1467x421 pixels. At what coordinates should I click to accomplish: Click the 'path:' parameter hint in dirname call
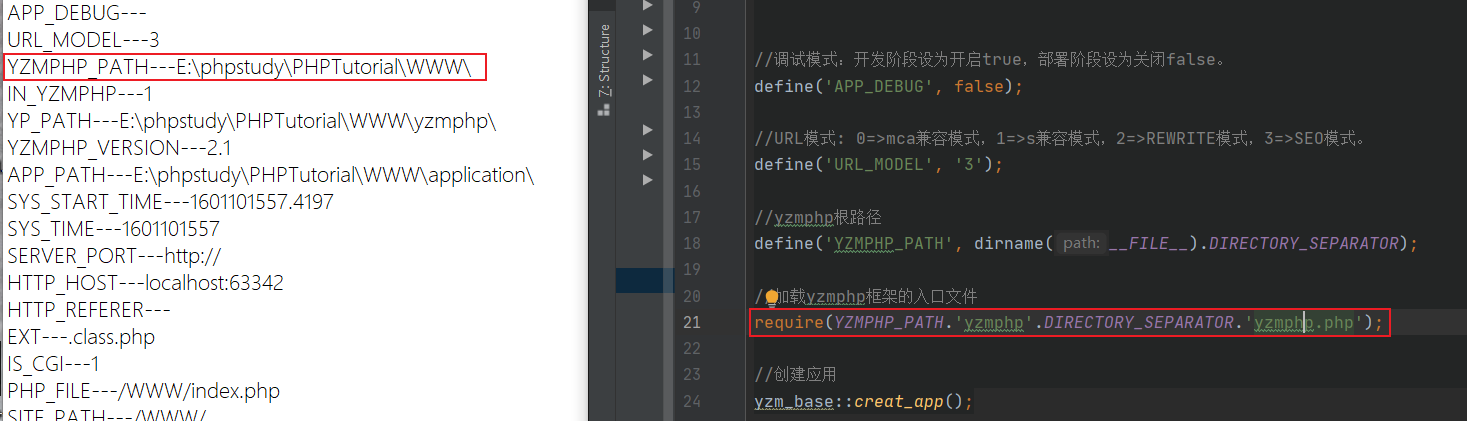(1080, 244)
